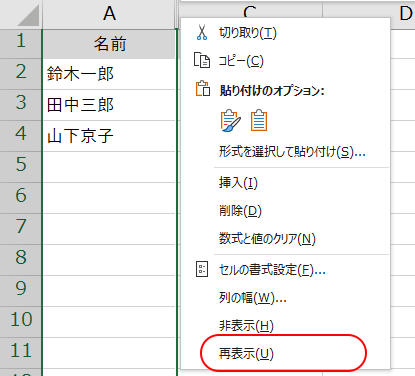415x376 pixels.
Task: Click empty cell A8
Action: [x=109, y=260]
